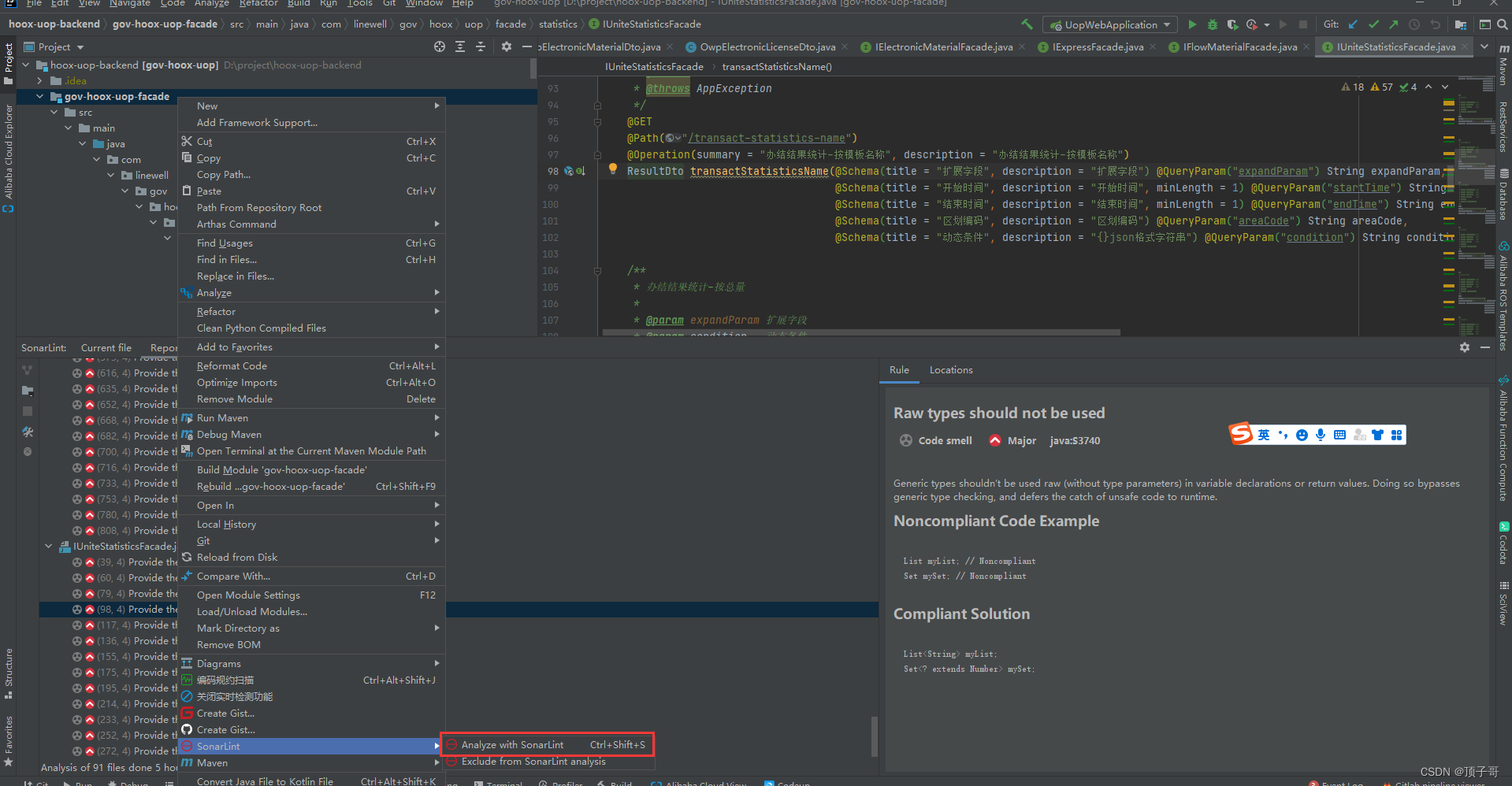Open profiler run options dropdown arrow

(1267, 25)
